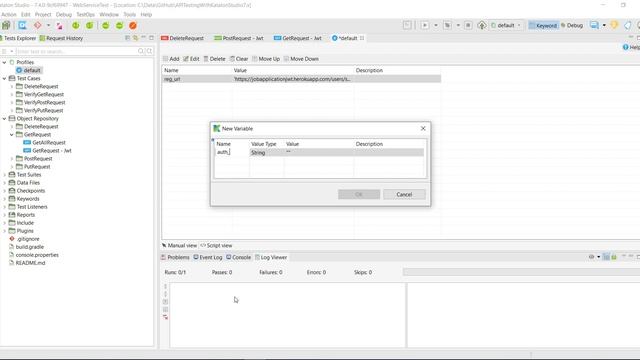Click the red arrow icon in log panel
640x360 pixels.
(x=165, y=317)
